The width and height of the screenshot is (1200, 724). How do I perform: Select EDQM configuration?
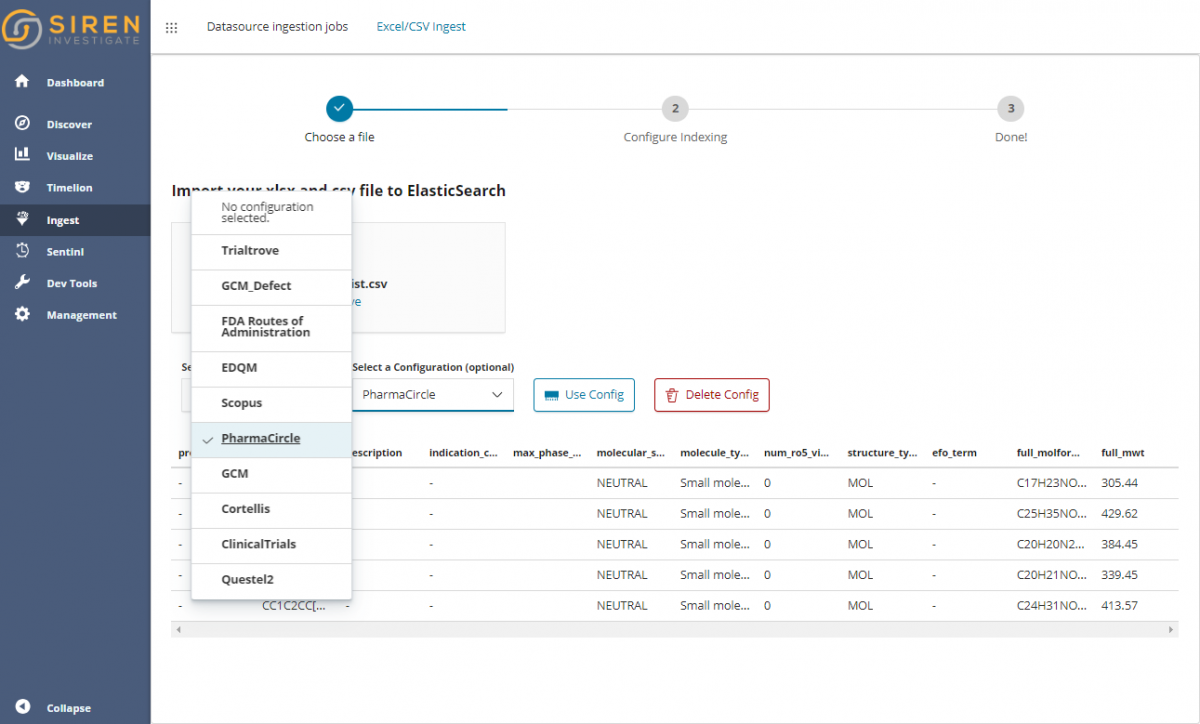[271, 368]
